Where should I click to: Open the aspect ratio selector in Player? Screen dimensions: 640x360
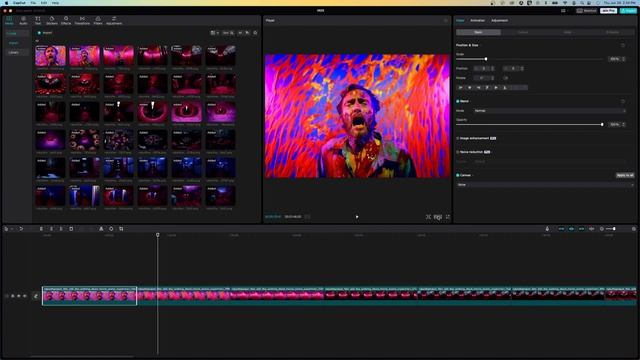pos(438,217)
